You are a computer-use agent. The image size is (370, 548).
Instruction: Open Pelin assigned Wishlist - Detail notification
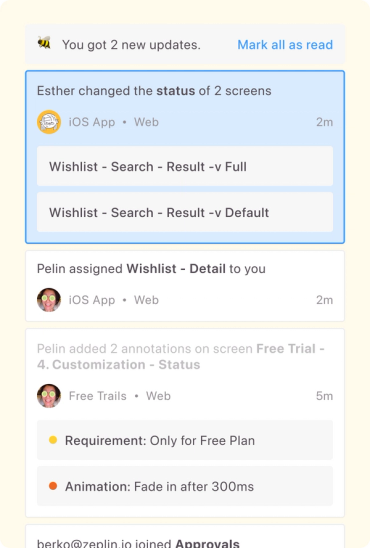pos(185,286)
